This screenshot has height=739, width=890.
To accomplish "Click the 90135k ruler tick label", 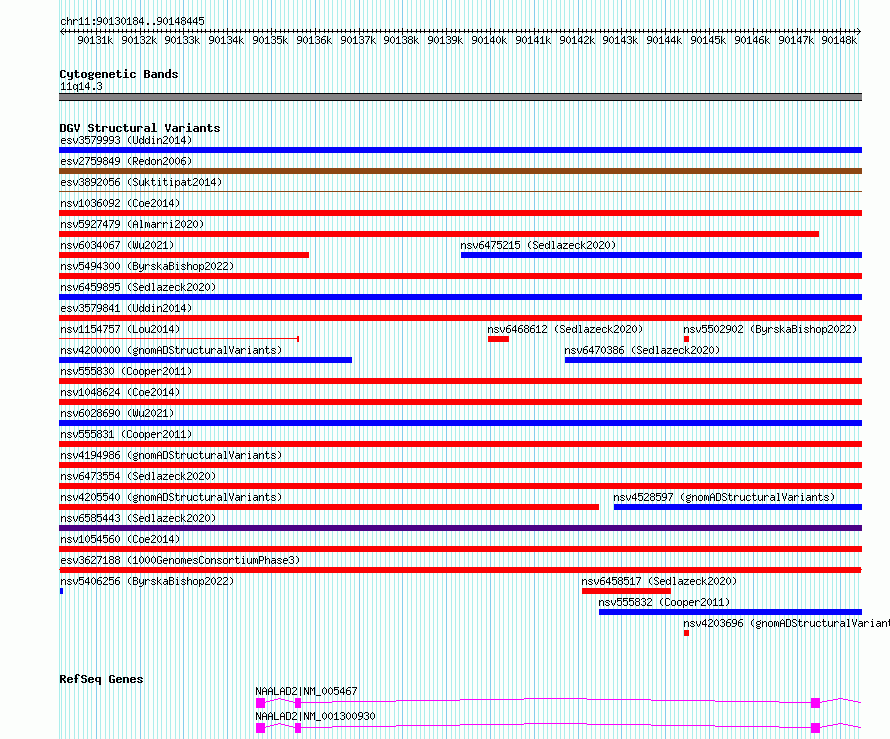I will tap(270, 40).
